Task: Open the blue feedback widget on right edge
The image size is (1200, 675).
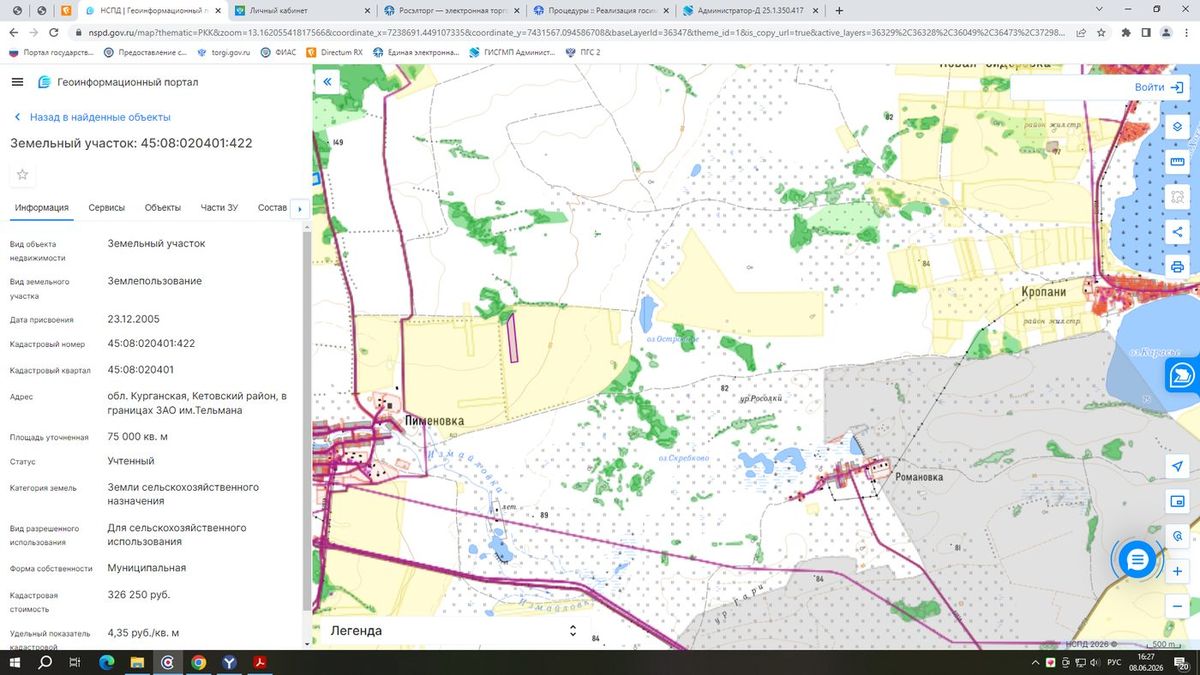Action: point(1183,374)
